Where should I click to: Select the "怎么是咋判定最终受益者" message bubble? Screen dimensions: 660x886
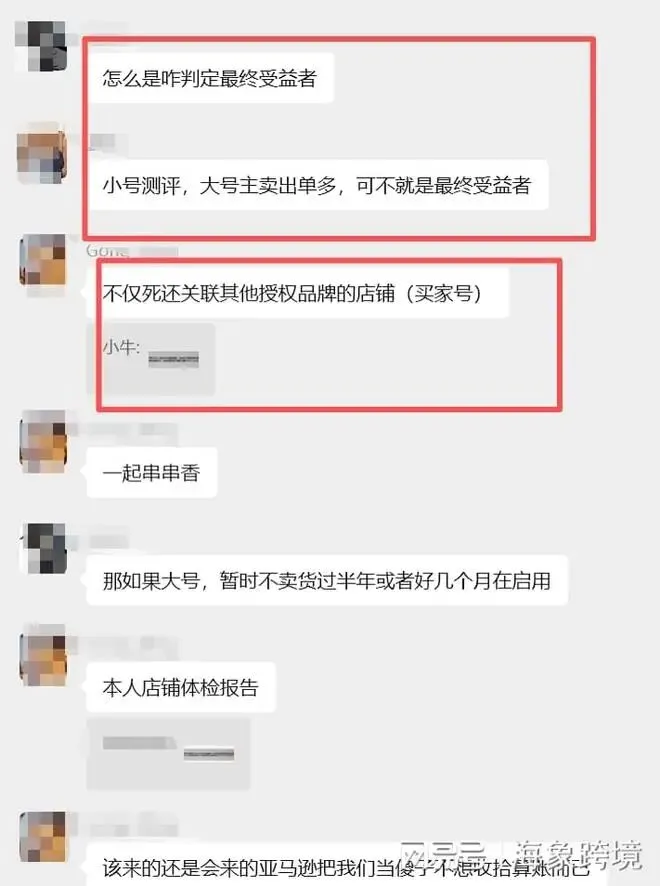(x=210, y=78)
